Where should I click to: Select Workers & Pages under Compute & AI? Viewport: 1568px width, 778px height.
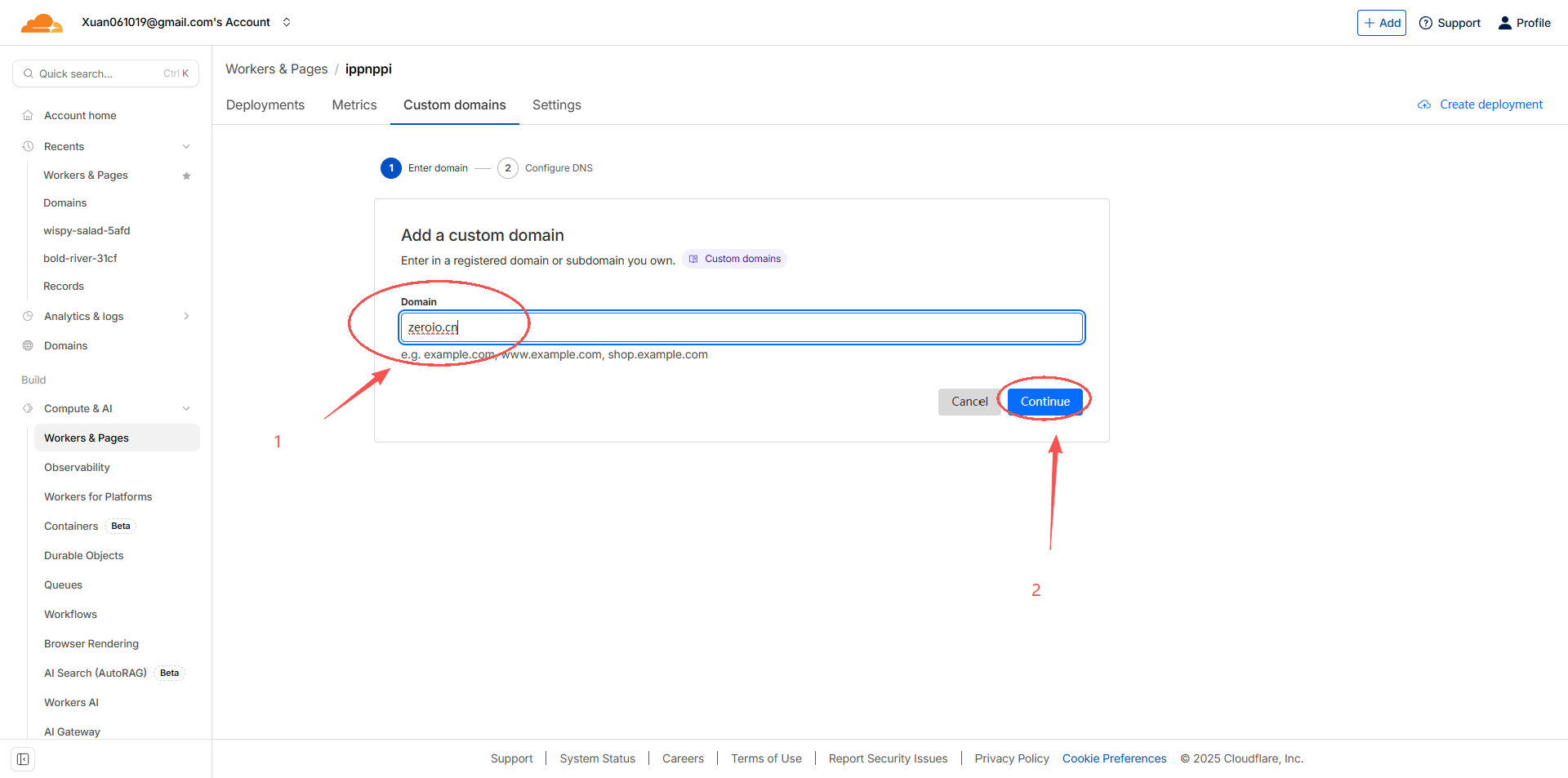click(117, 438)
